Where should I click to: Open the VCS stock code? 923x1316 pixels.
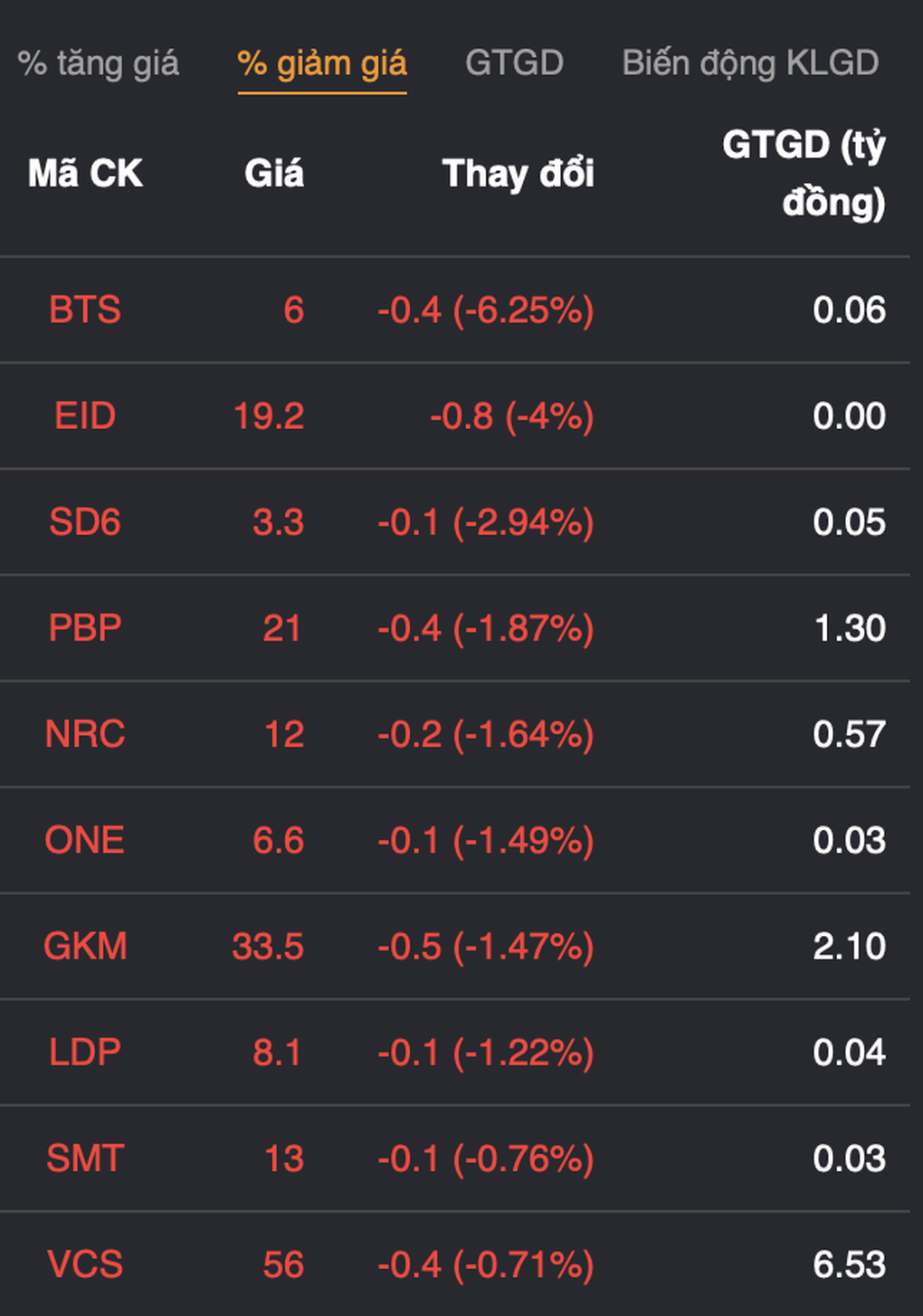pyautogui.click(x=85, y=1264)
